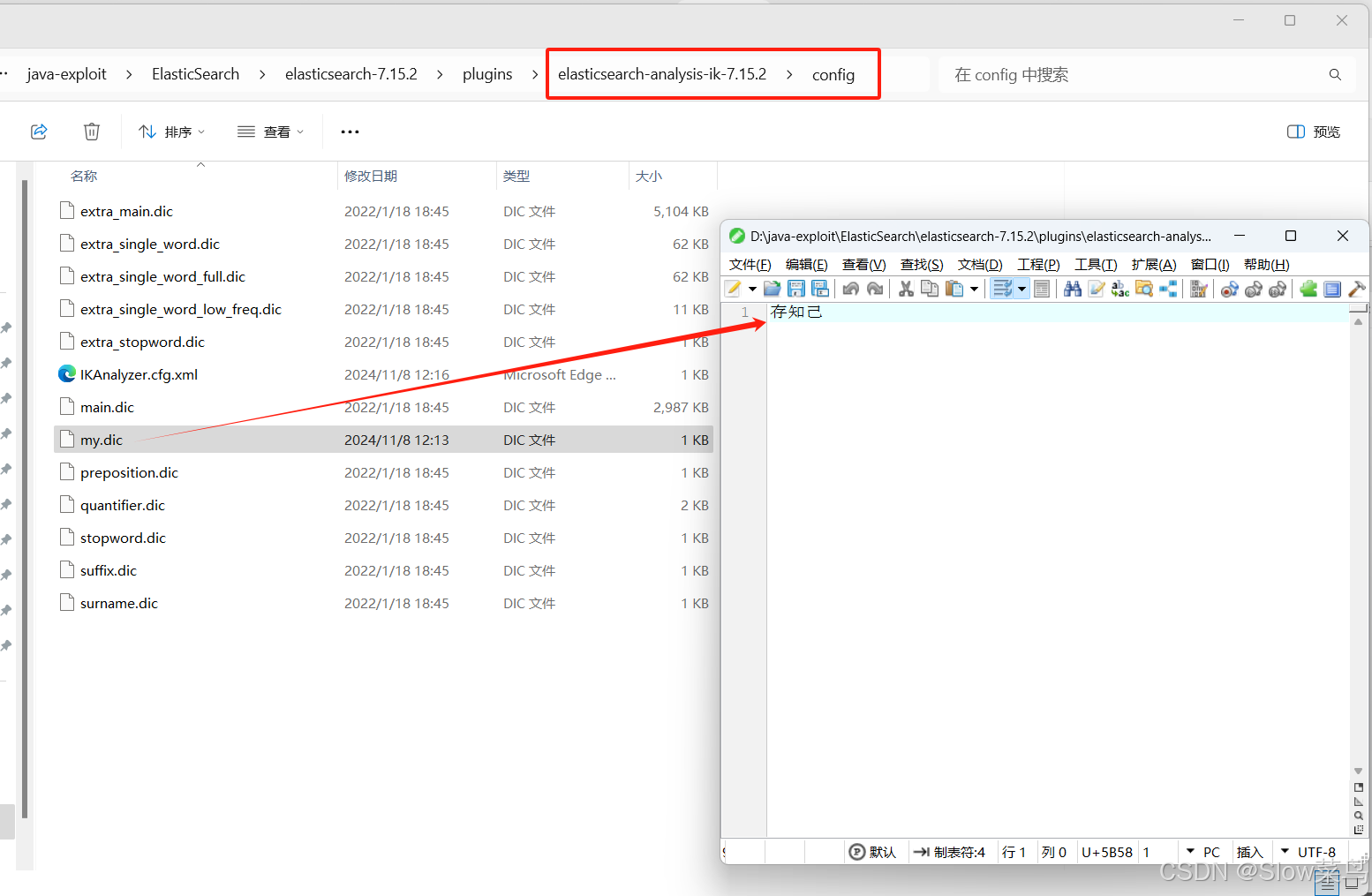Select the main.dic file

383,407
